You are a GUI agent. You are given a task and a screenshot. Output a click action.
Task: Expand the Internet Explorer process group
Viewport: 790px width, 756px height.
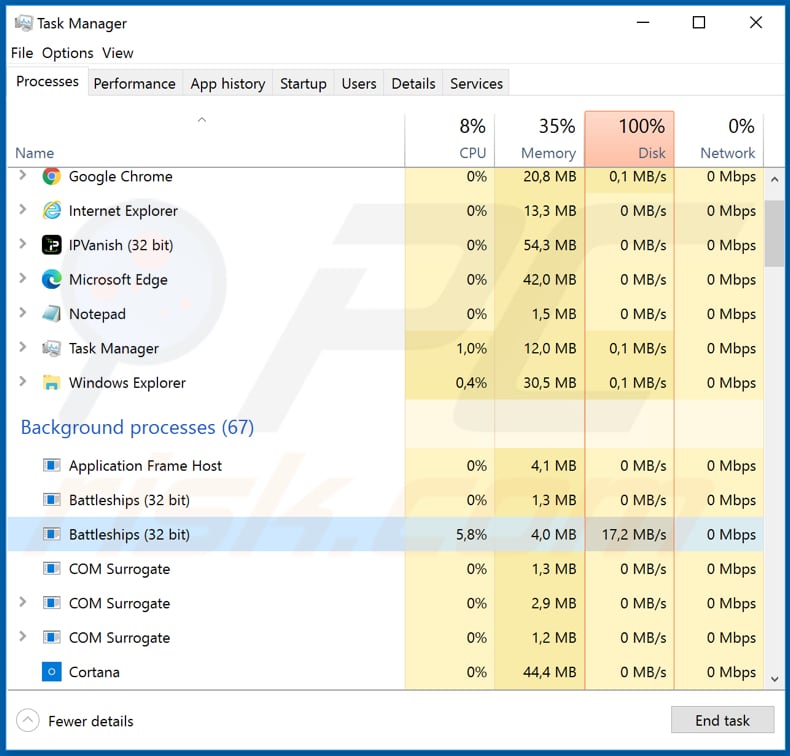tap(23, 210)
